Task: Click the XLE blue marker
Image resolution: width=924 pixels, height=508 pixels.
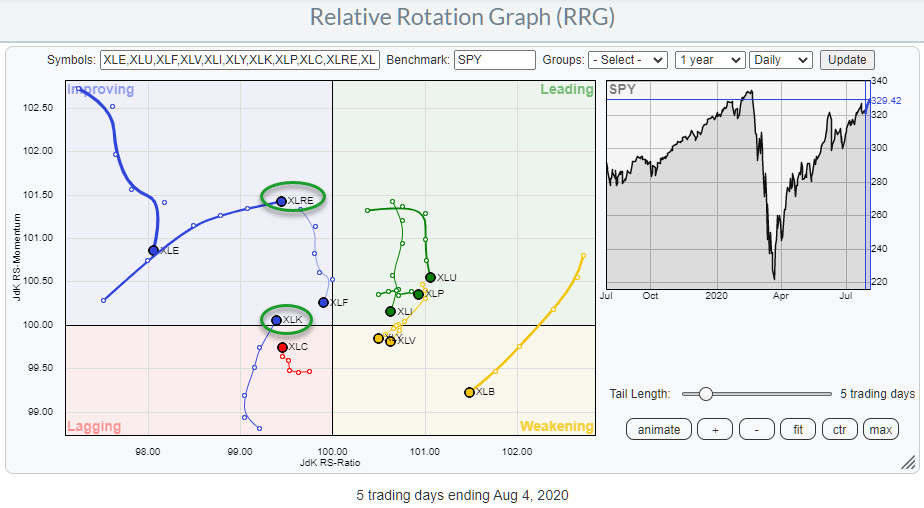Action: tap(153, 250)
